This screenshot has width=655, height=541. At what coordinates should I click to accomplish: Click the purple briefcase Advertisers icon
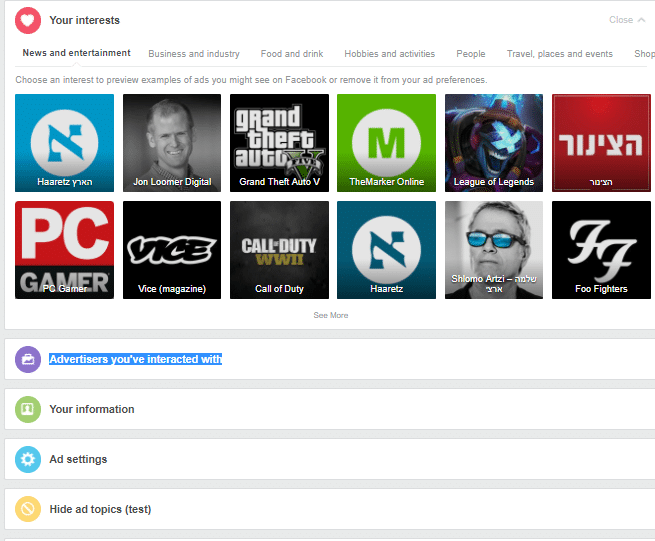(x=28, y=359)
